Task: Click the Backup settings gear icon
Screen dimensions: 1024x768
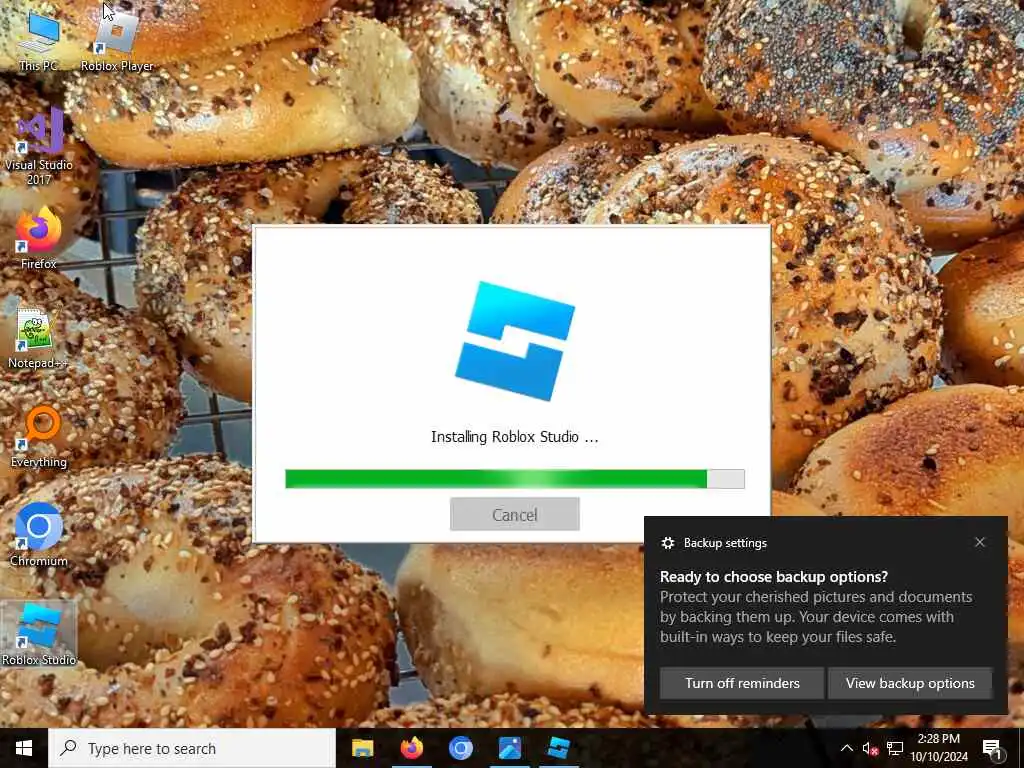Action: 667,543
